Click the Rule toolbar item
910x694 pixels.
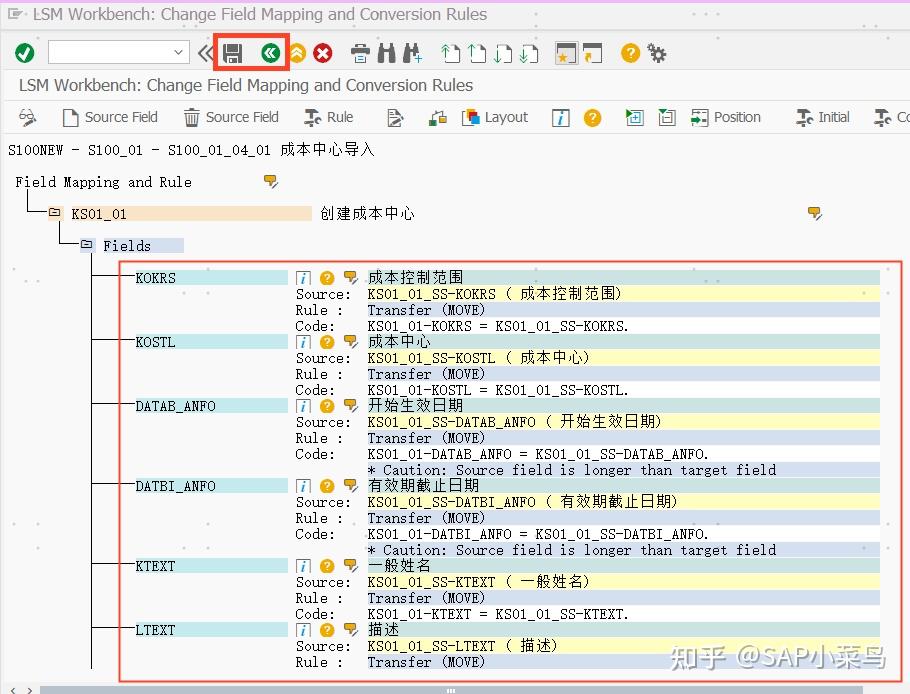pyautogui.click(x=329, y=117)
